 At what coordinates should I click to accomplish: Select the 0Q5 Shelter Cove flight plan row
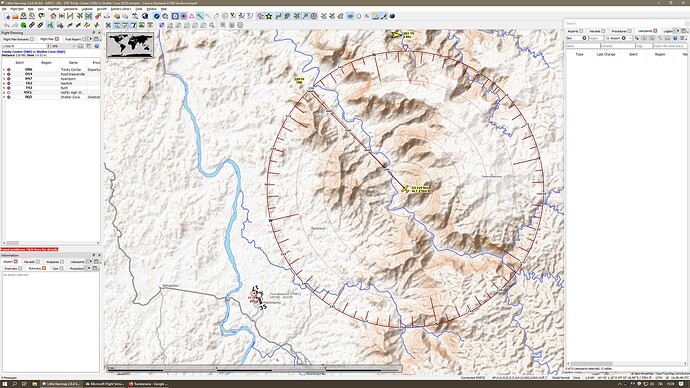[51, 97]
